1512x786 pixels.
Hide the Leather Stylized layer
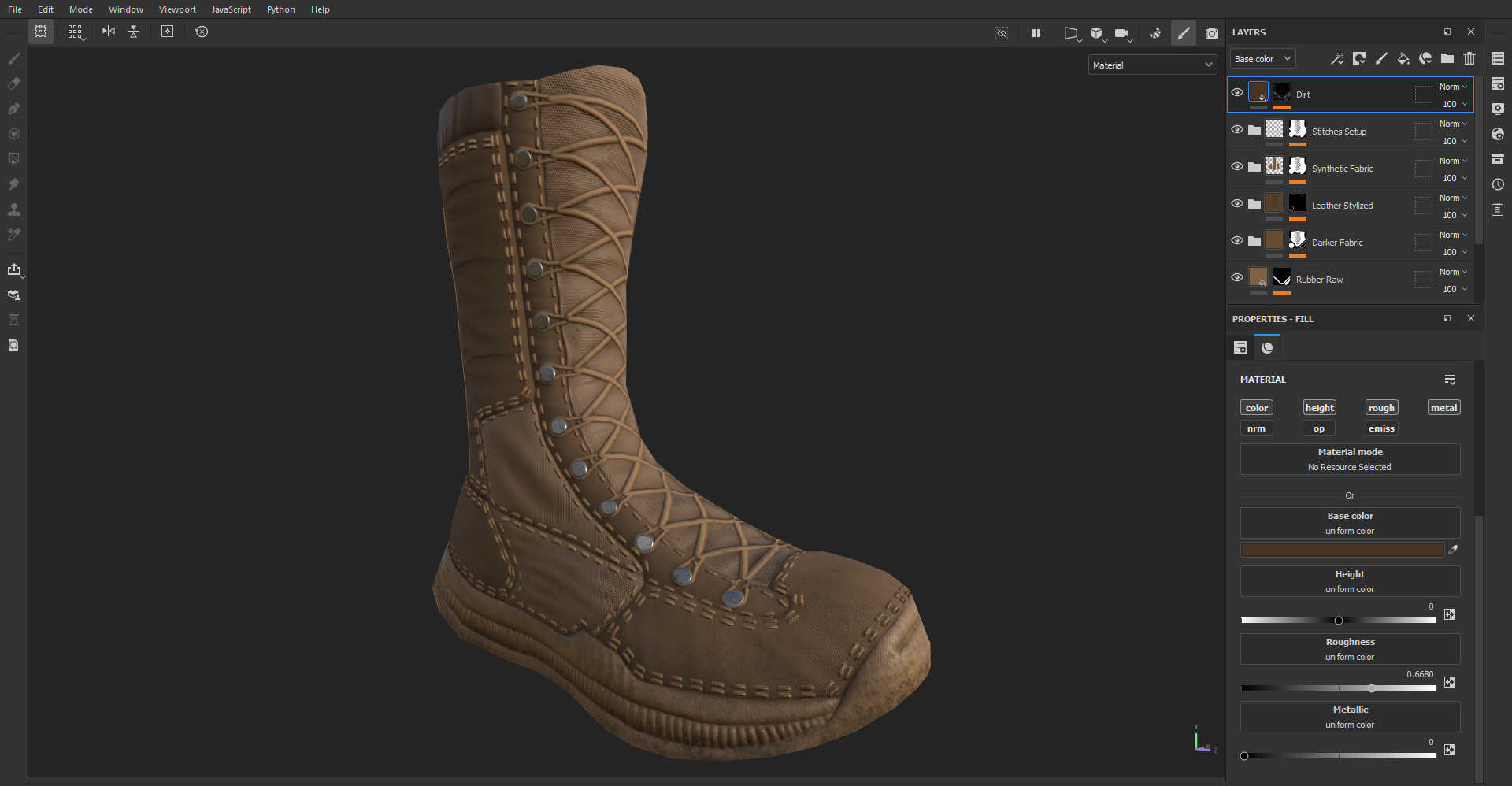click(1237, 204)
